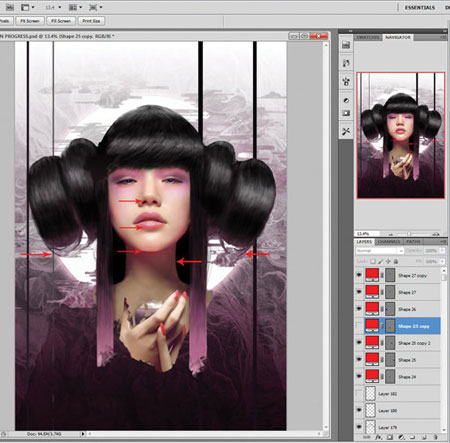450x443 pixels.
Task: Click the Layers panel scroll up arrow
Action: [444, 270]
